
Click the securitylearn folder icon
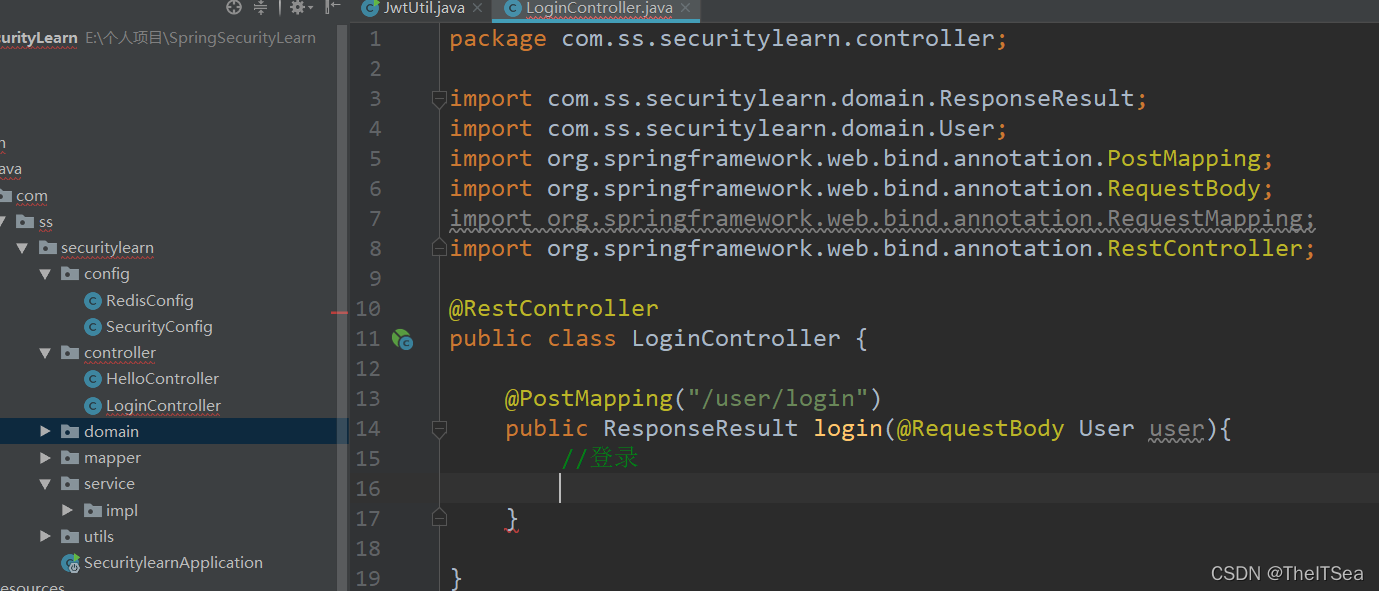click(47, 247)
